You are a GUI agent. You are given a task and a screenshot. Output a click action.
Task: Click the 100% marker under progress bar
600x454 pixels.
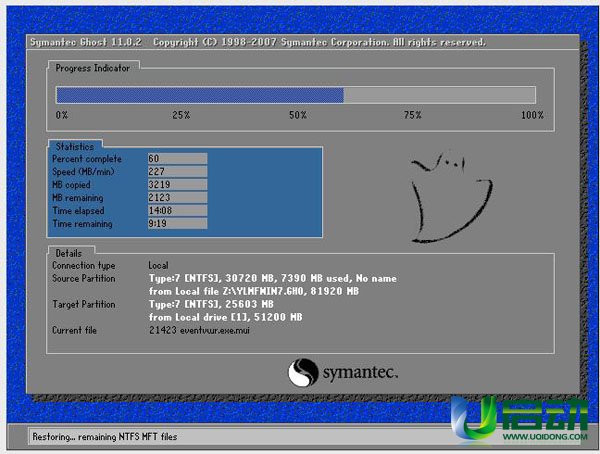[x=532, y=115]
